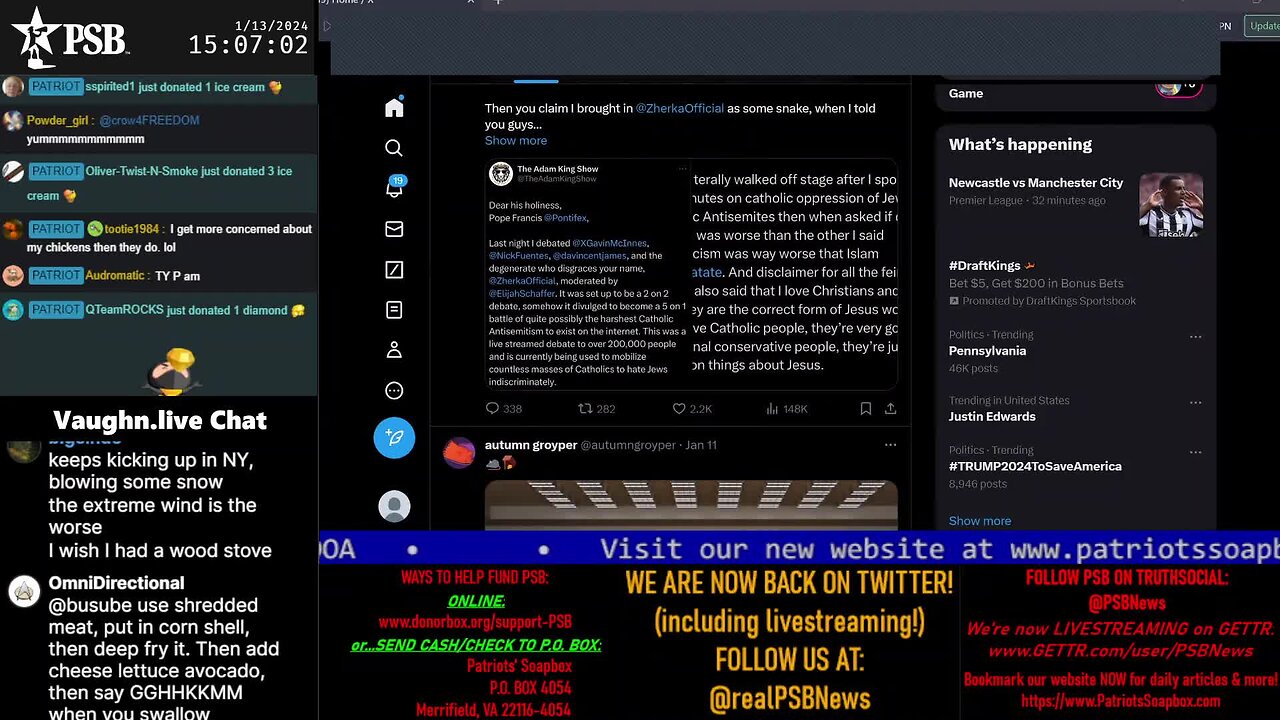
Task: Open account avatar at sidebar bottom
Action: tap(394, 507)
